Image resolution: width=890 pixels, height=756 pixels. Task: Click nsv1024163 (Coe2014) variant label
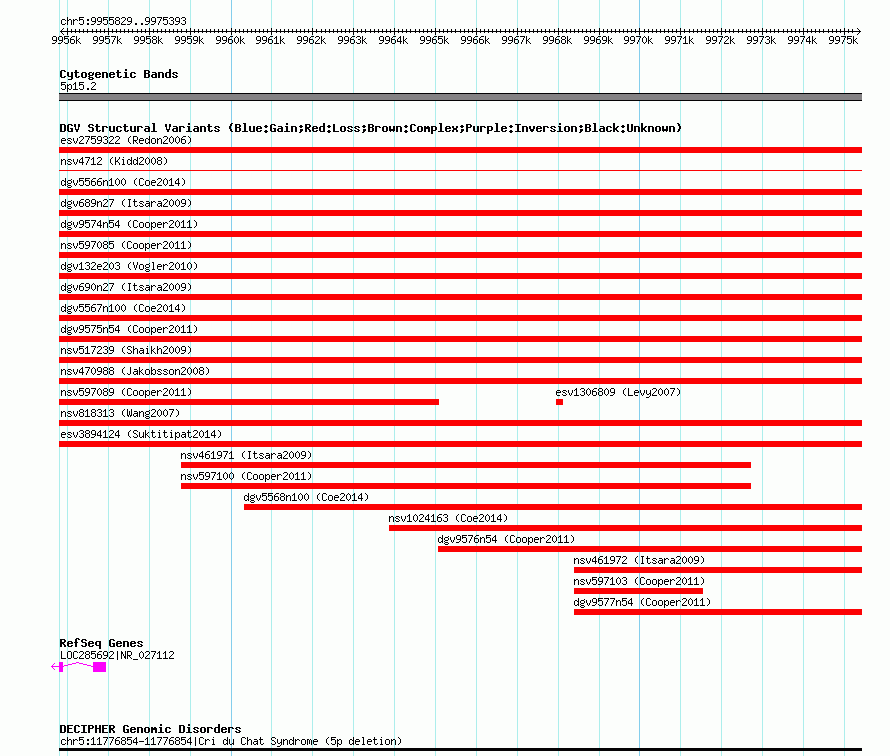point(448,518)
